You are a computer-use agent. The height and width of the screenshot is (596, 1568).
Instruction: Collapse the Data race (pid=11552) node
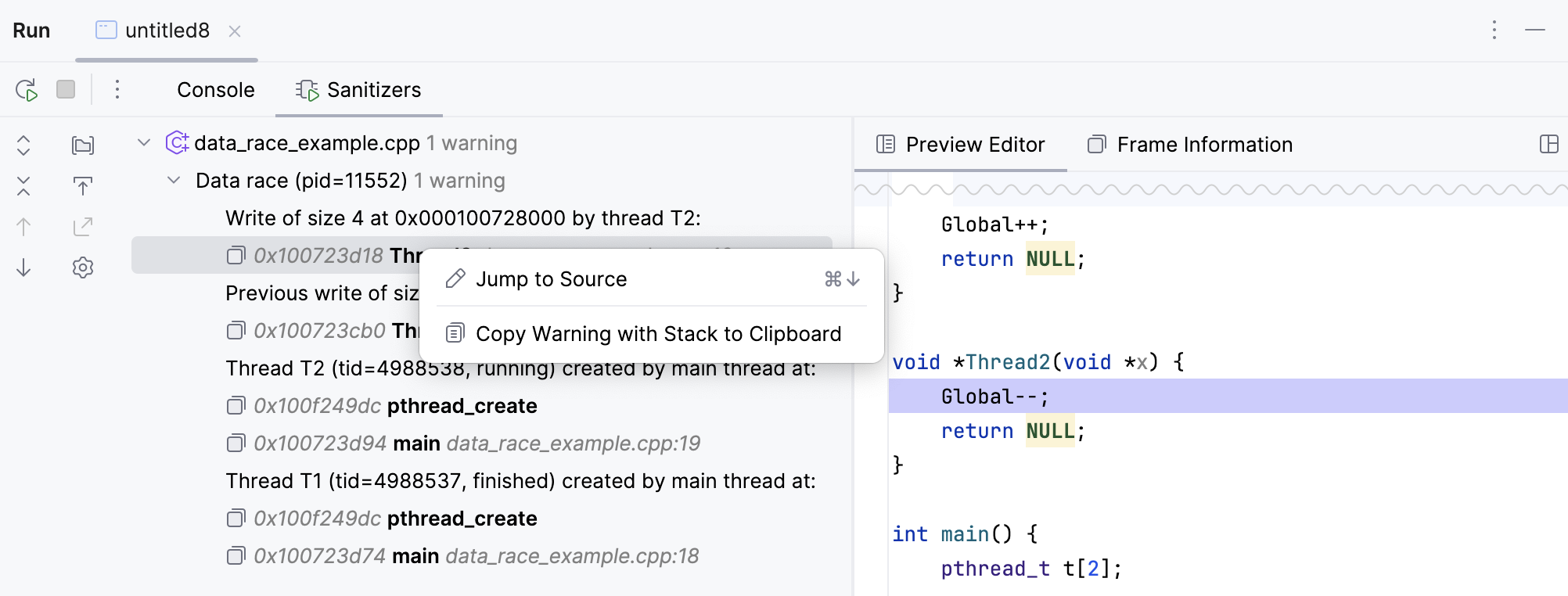point(174,181)
